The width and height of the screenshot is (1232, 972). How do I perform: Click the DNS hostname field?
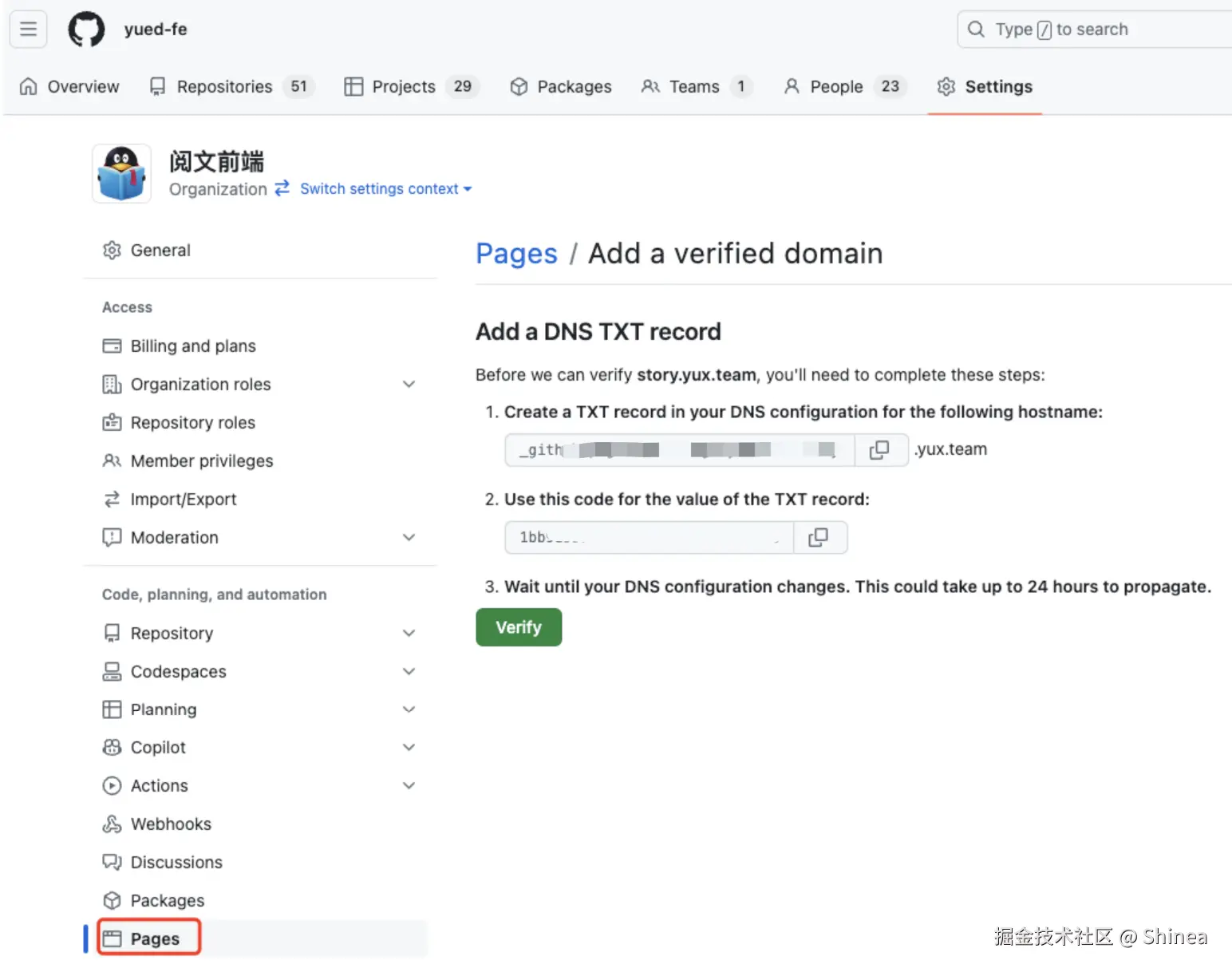(x=680, y=450)
